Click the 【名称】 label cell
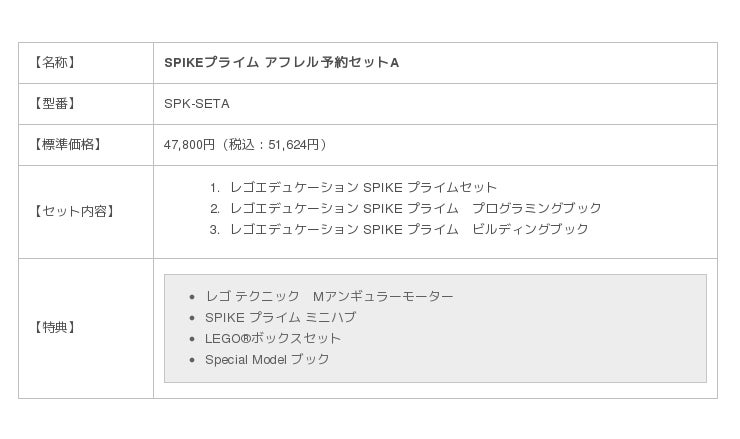The width and height of the screenshot is (740, 439). pos(55,62)
